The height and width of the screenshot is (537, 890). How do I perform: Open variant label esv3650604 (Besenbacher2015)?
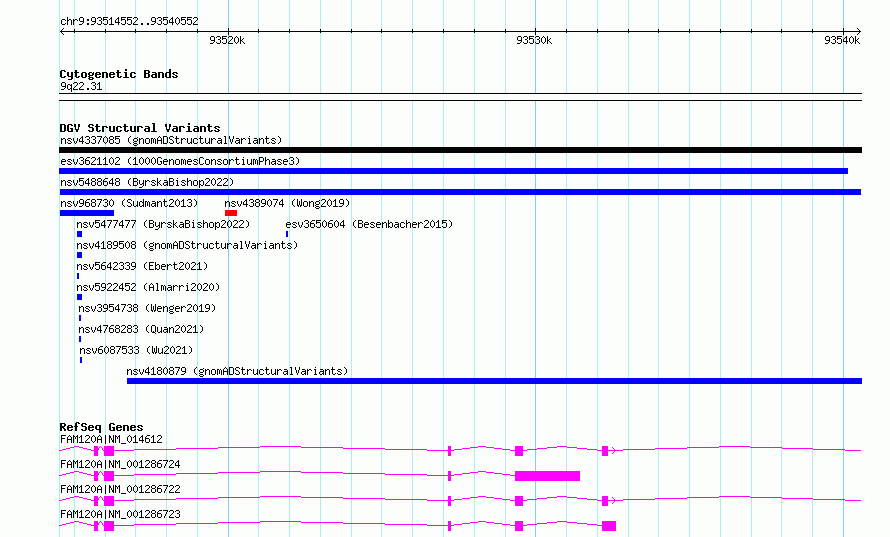[x=369, y=224]
